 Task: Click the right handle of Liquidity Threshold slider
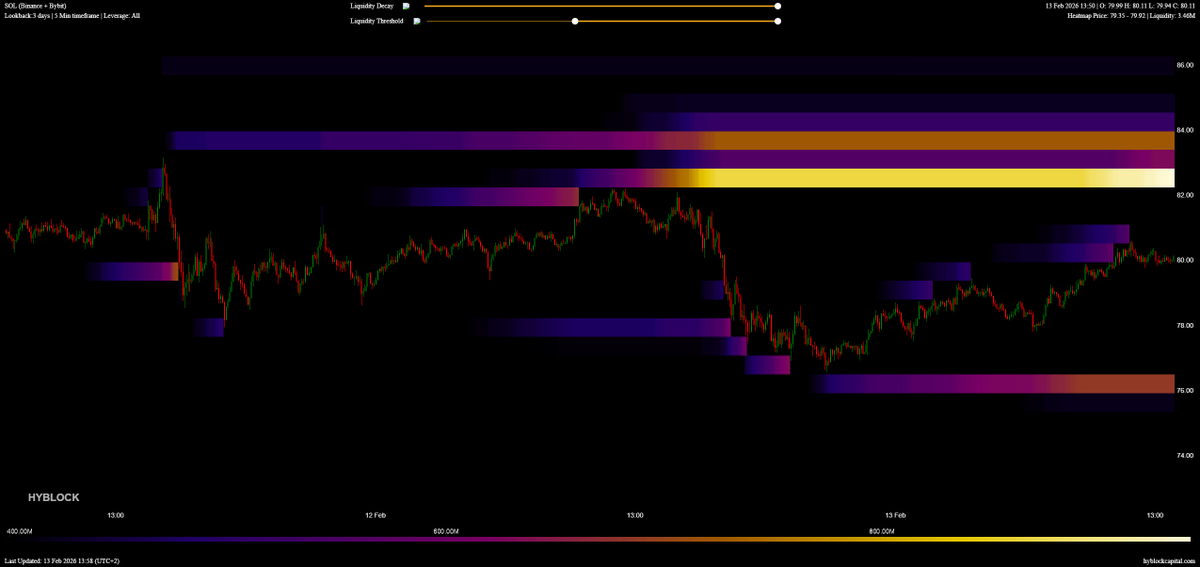coord(778,20)
